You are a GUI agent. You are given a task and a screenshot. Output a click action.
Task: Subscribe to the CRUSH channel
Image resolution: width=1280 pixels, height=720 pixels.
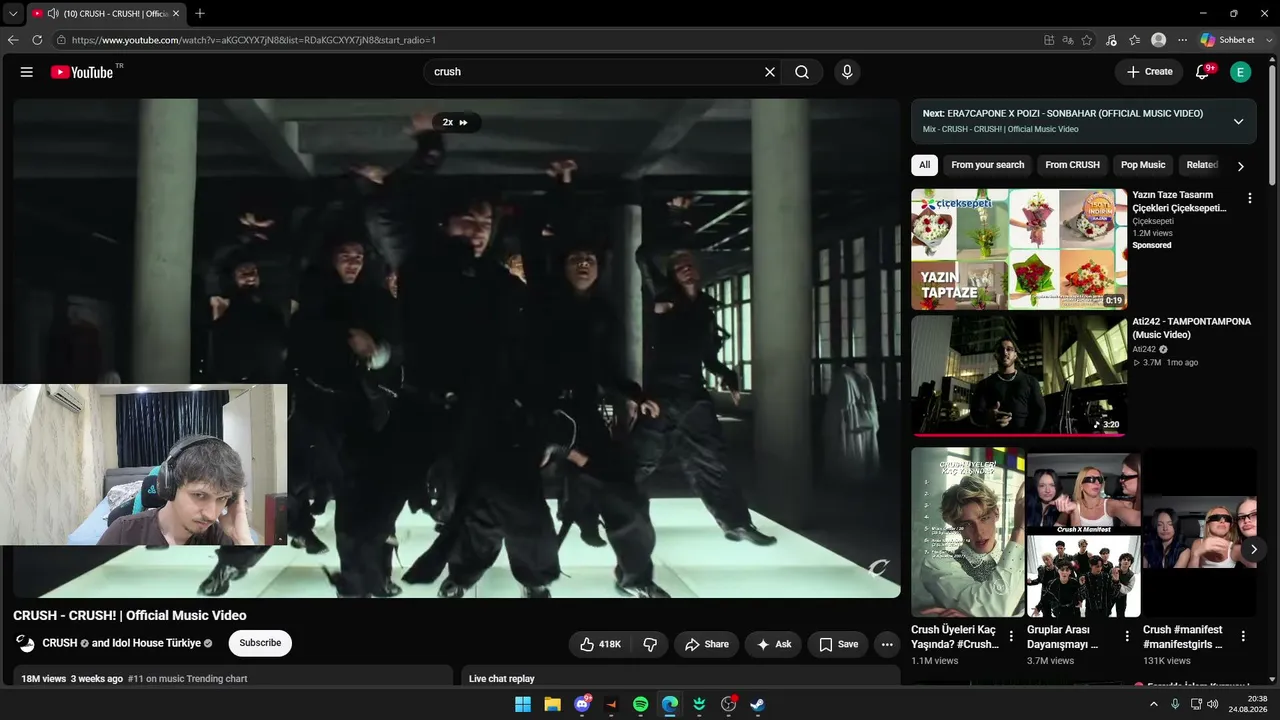(x=260, y=643)
